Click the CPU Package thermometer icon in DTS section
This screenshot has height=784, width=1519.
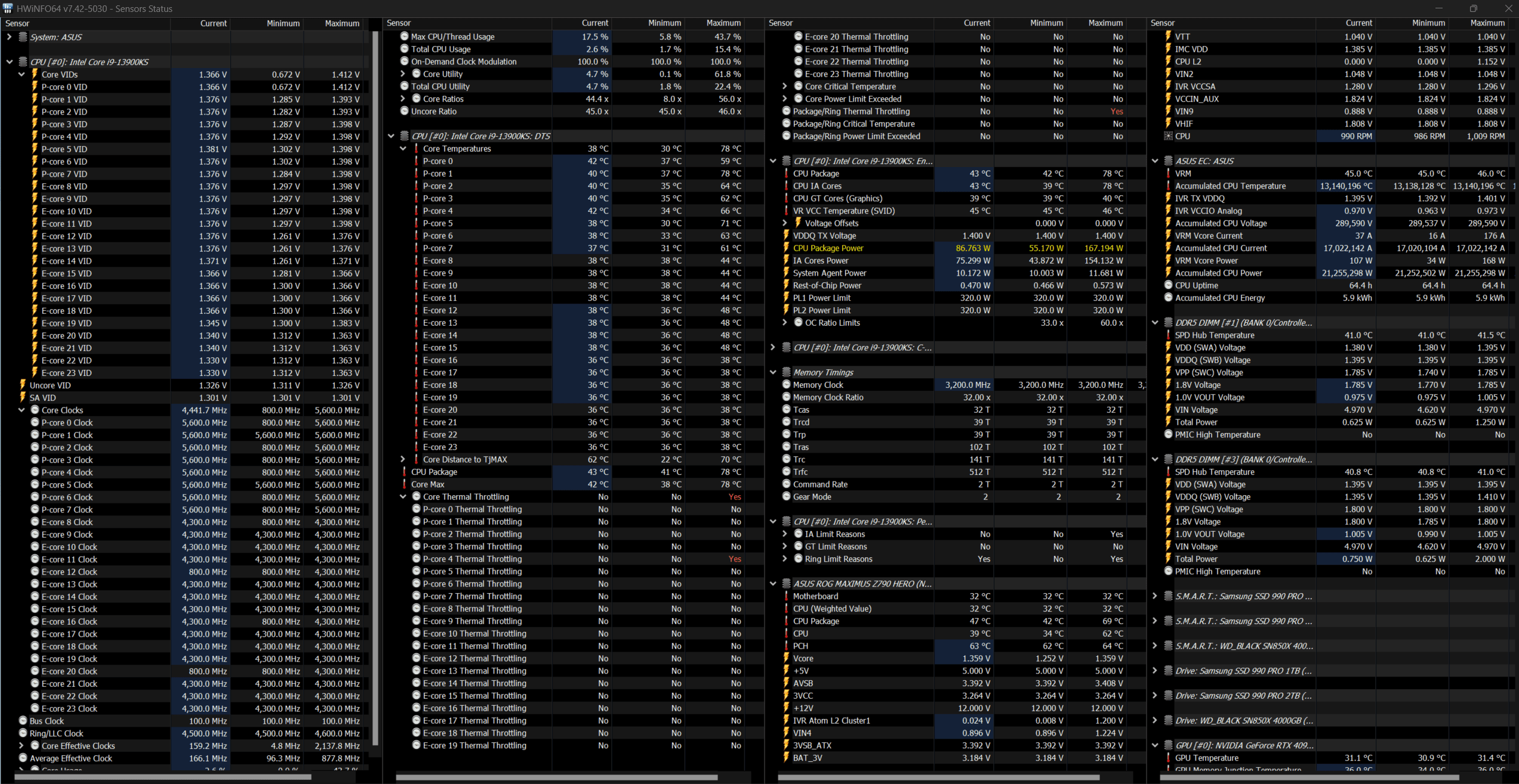pyautogui.click(x=404, y=472)
